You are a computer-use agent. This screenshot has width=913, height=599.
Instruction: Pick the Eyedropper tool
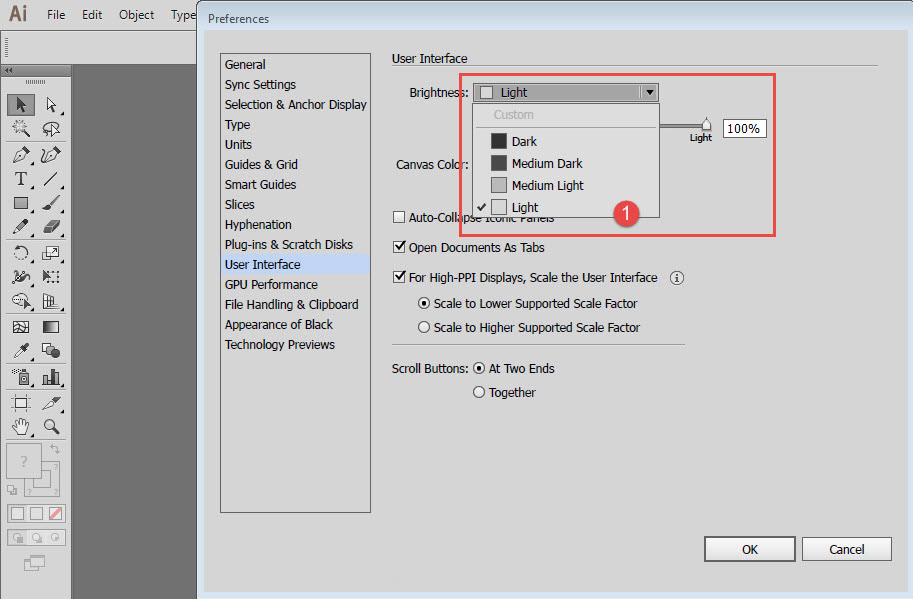(21, 350)
